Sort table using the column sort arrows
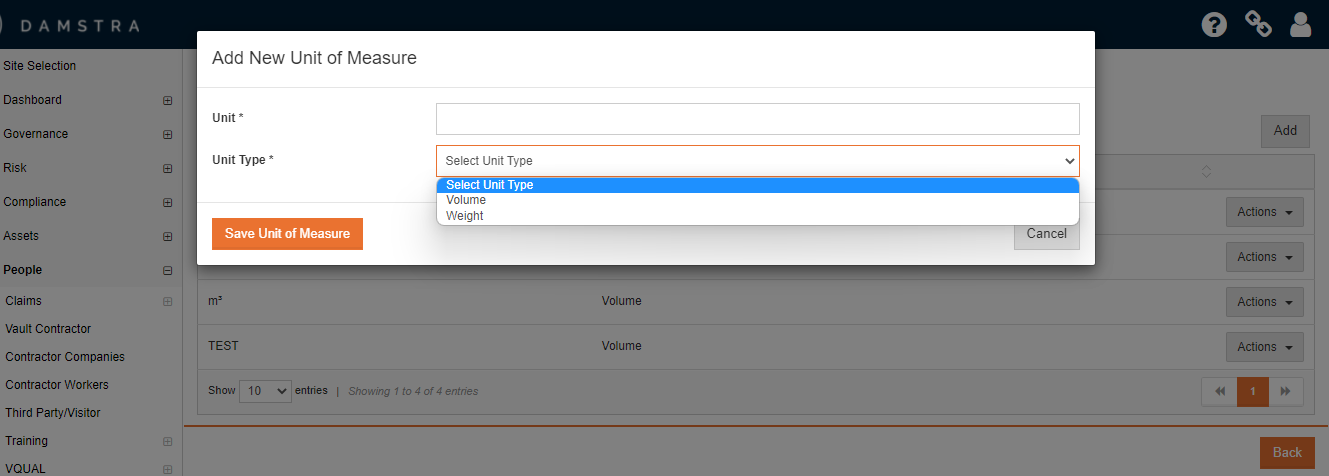This screenshot has height=476, width=1329. [x=1206, y=172]
